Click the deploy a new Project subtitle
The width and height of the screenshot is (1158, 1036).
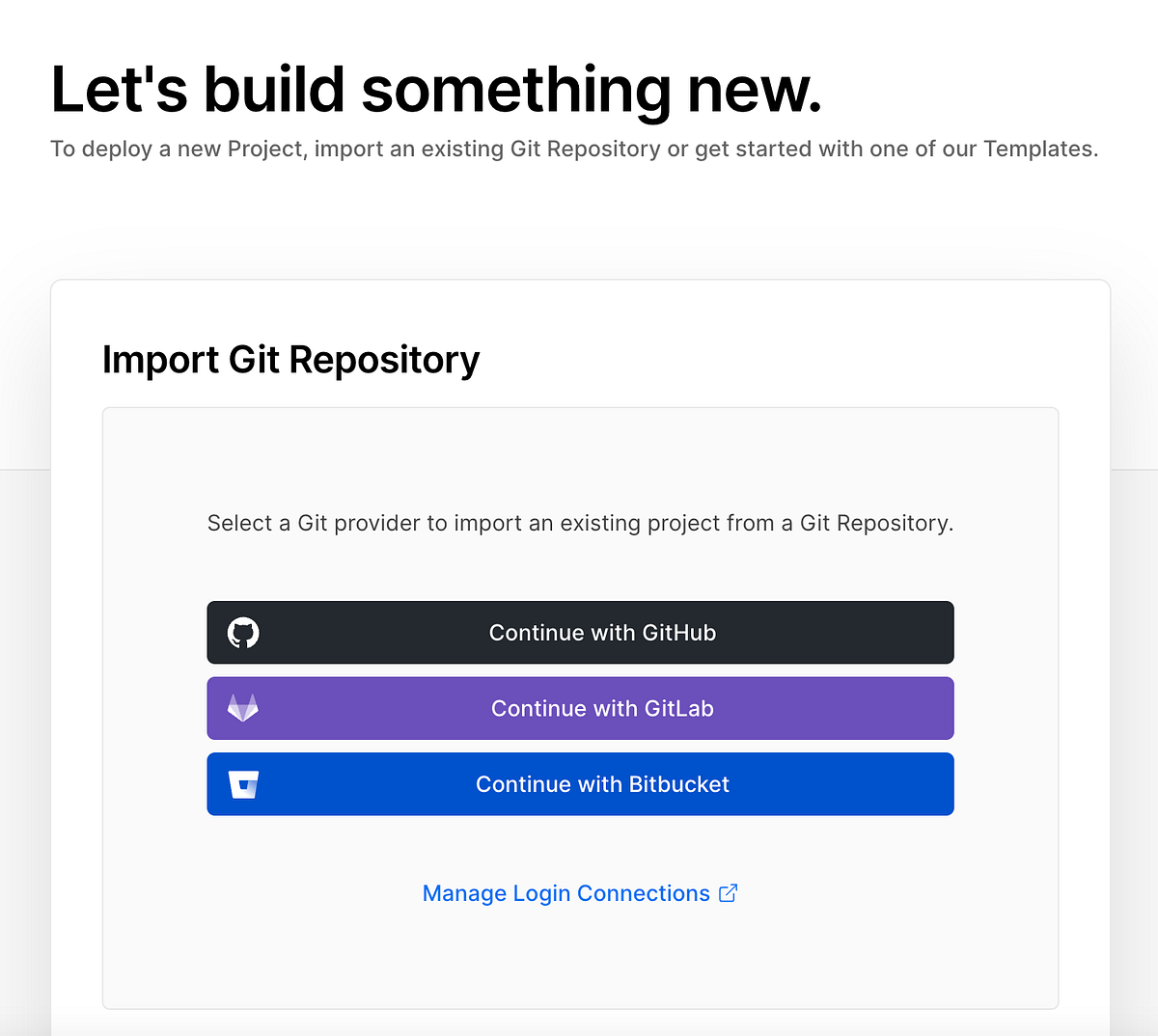574,149
